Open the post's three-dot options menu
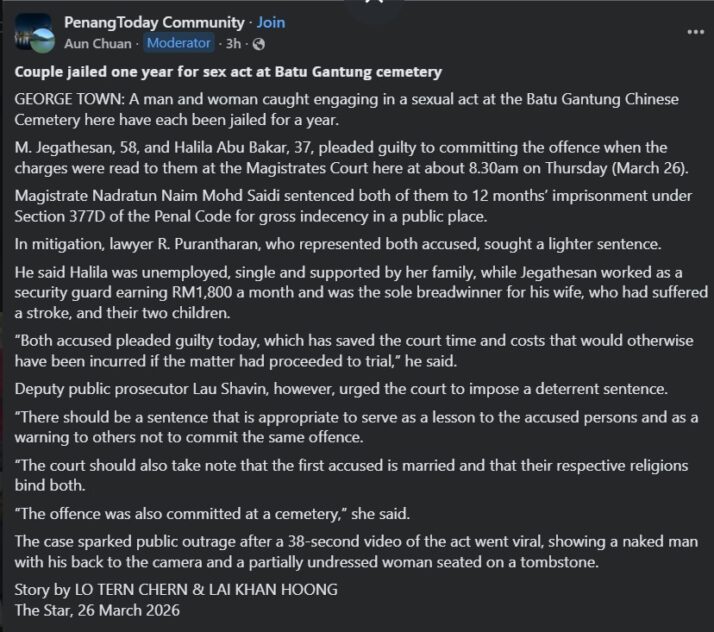The height and width of the screenshot is (632, 714). click(x=695, y=32)
